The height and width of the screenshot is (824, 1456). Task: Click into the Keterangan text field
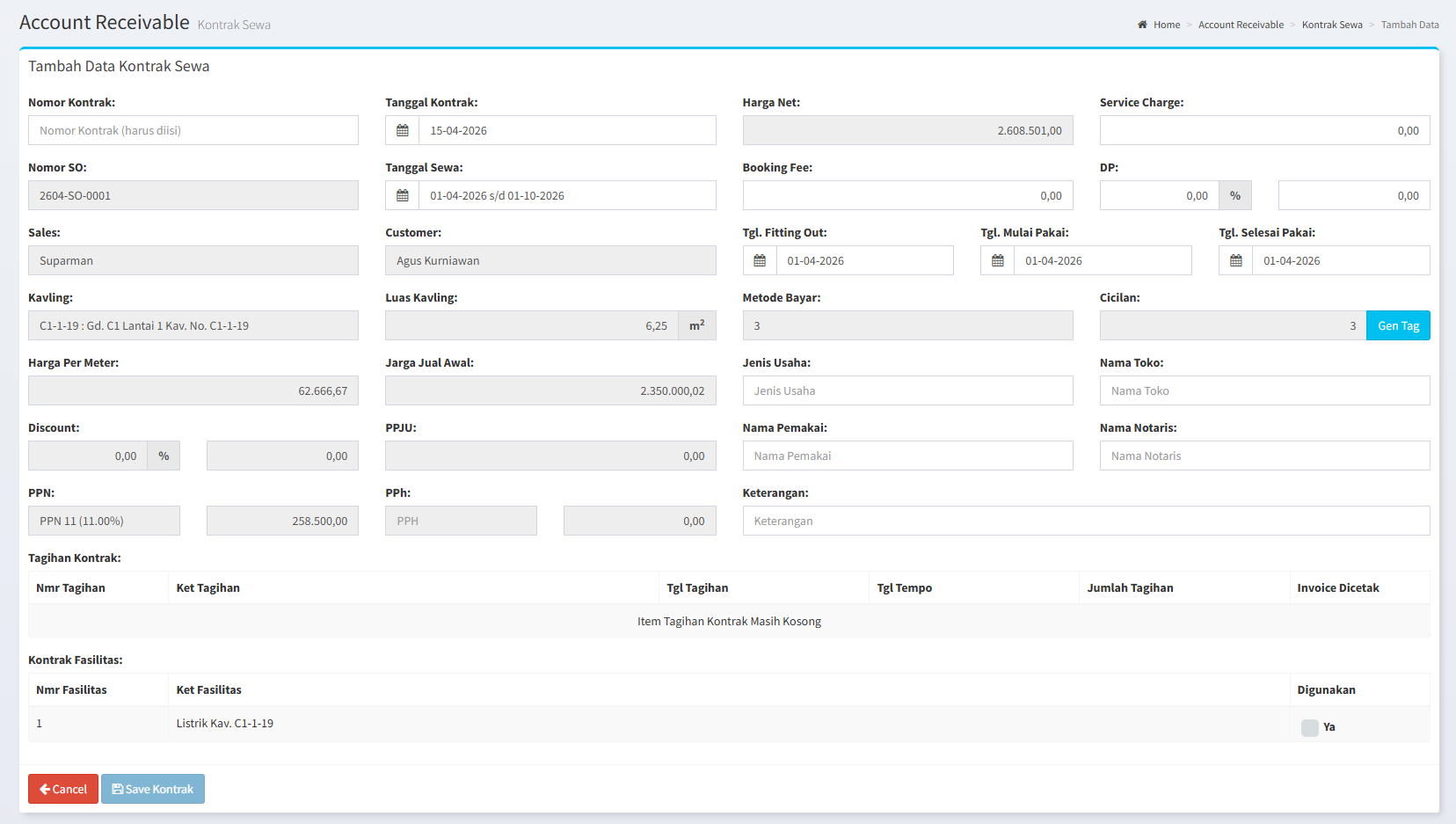[x=1086, y=521]
